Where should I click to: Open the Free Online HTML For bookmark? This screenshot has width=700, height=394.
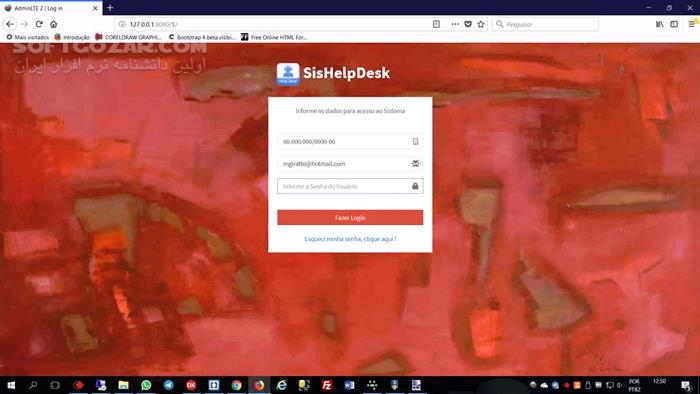tap(274, 37)
